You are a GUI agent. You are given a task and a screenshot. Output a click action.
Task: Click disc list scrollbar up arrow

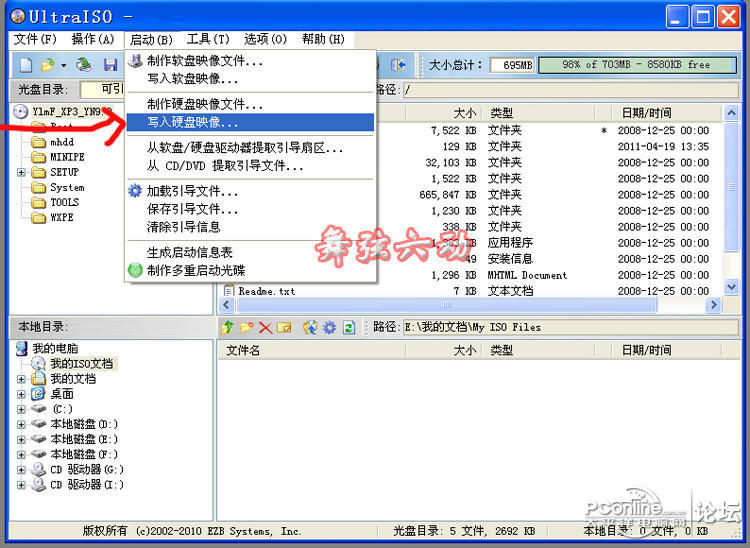[731, 113]
